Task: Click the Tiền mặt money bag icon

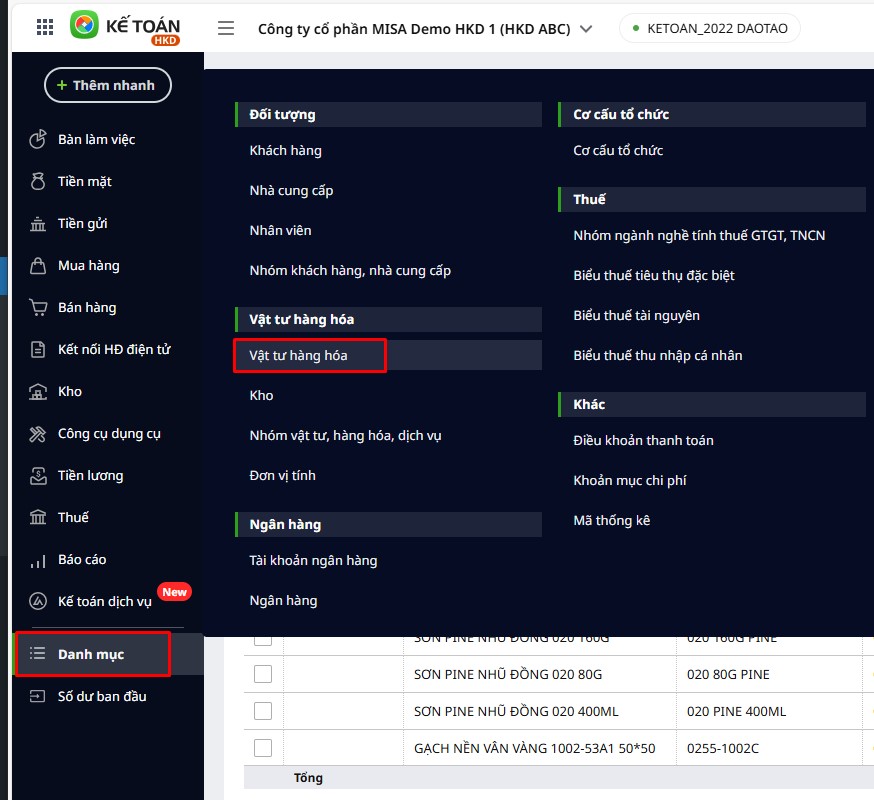Action: [x=38, y=182]
